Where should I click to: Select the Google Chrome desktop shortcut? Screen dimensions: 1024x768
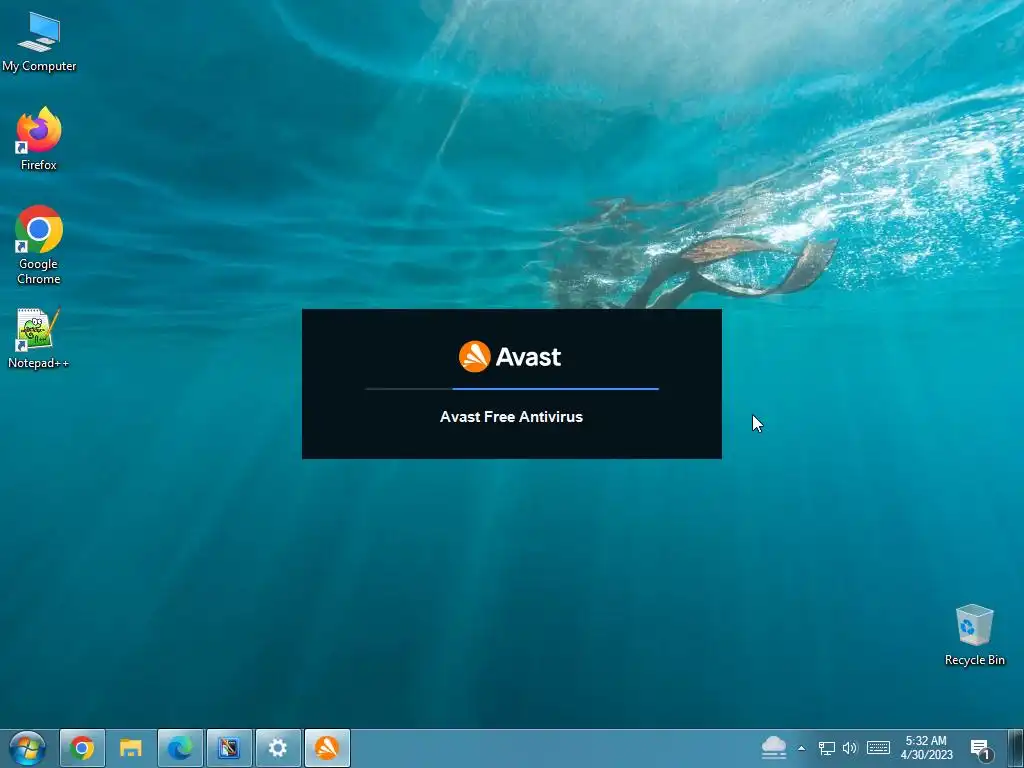point(39,246)
